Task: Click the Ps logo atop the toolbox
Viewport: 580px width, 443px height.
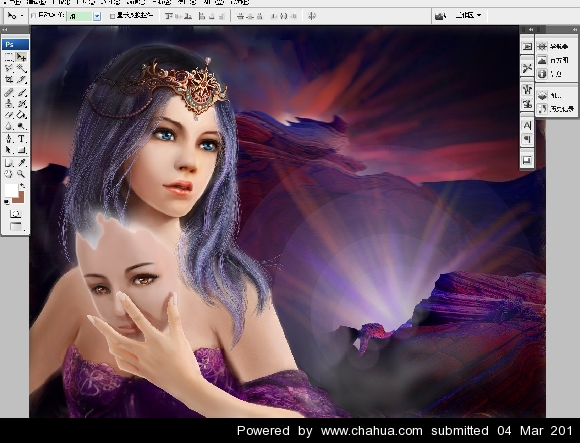Action: tap(15, 44)
